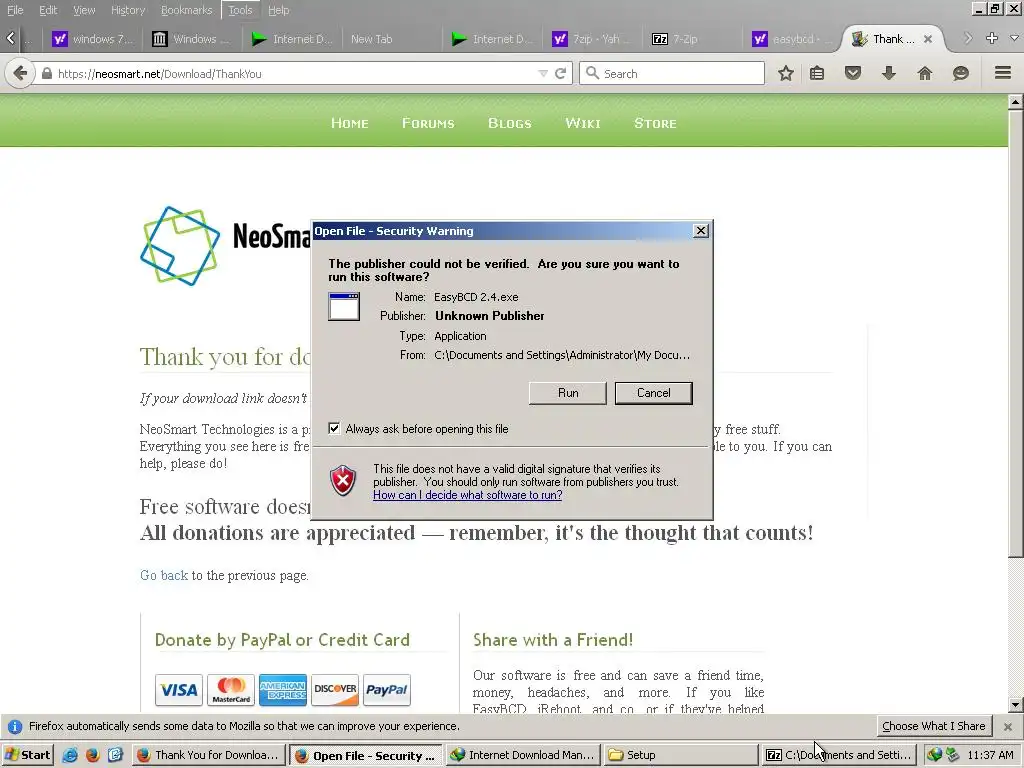This screenshot has width=1024, height=768.
Task: Click the site lock identity icon
Action: [46, 74]
